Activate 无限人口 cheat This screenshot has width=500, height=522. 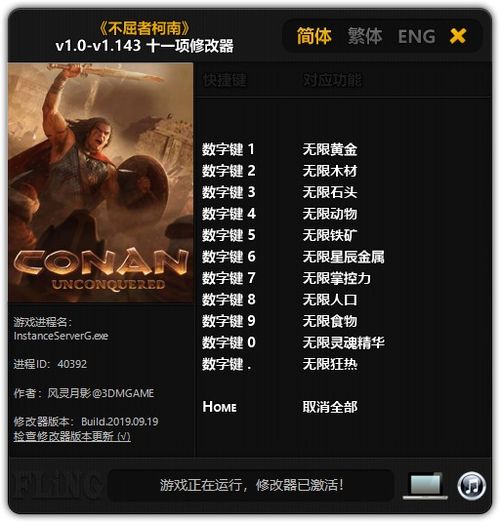(330, 300)
